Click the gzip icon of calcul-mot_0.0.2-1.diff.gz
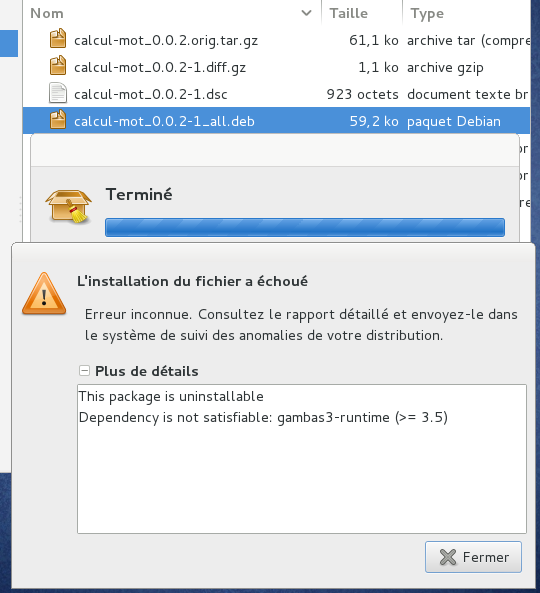Image resolution: width=540 pixels, height=593 pixels. pyautogui.click(x=58, y=65)
